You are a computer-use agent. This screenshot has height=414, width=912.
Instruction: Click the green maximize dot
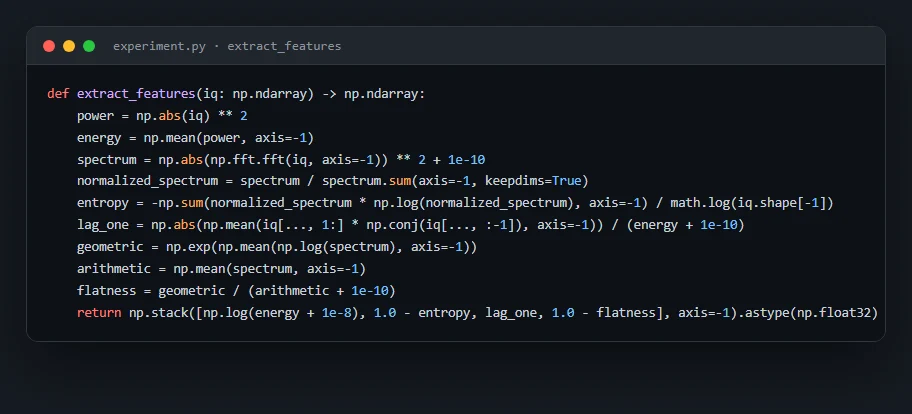pos(89,46)
